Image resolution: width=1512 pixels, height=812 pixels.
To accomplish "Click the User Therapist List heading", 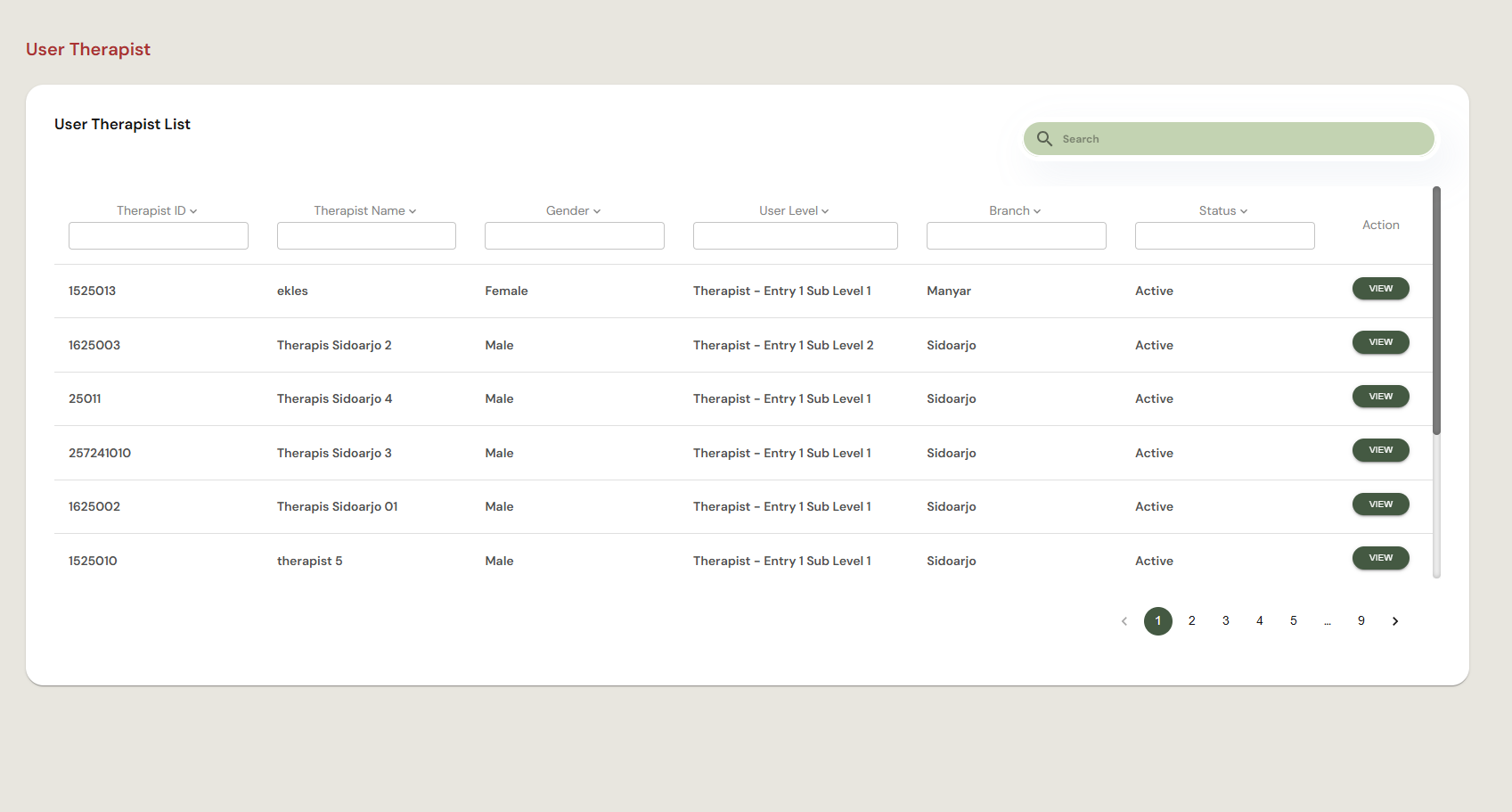I will [122, 125].
